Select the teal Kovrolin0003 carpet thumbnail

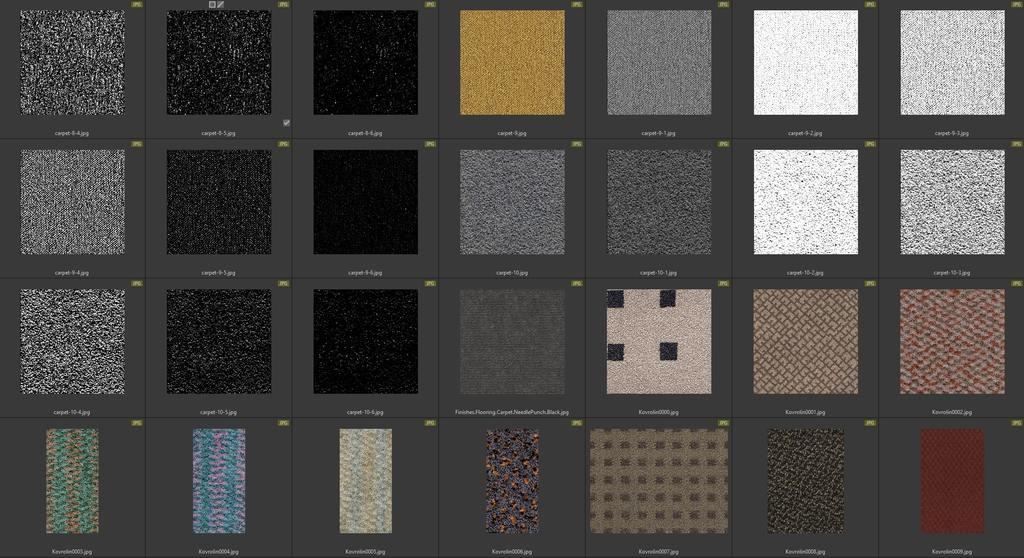(72, 481)
